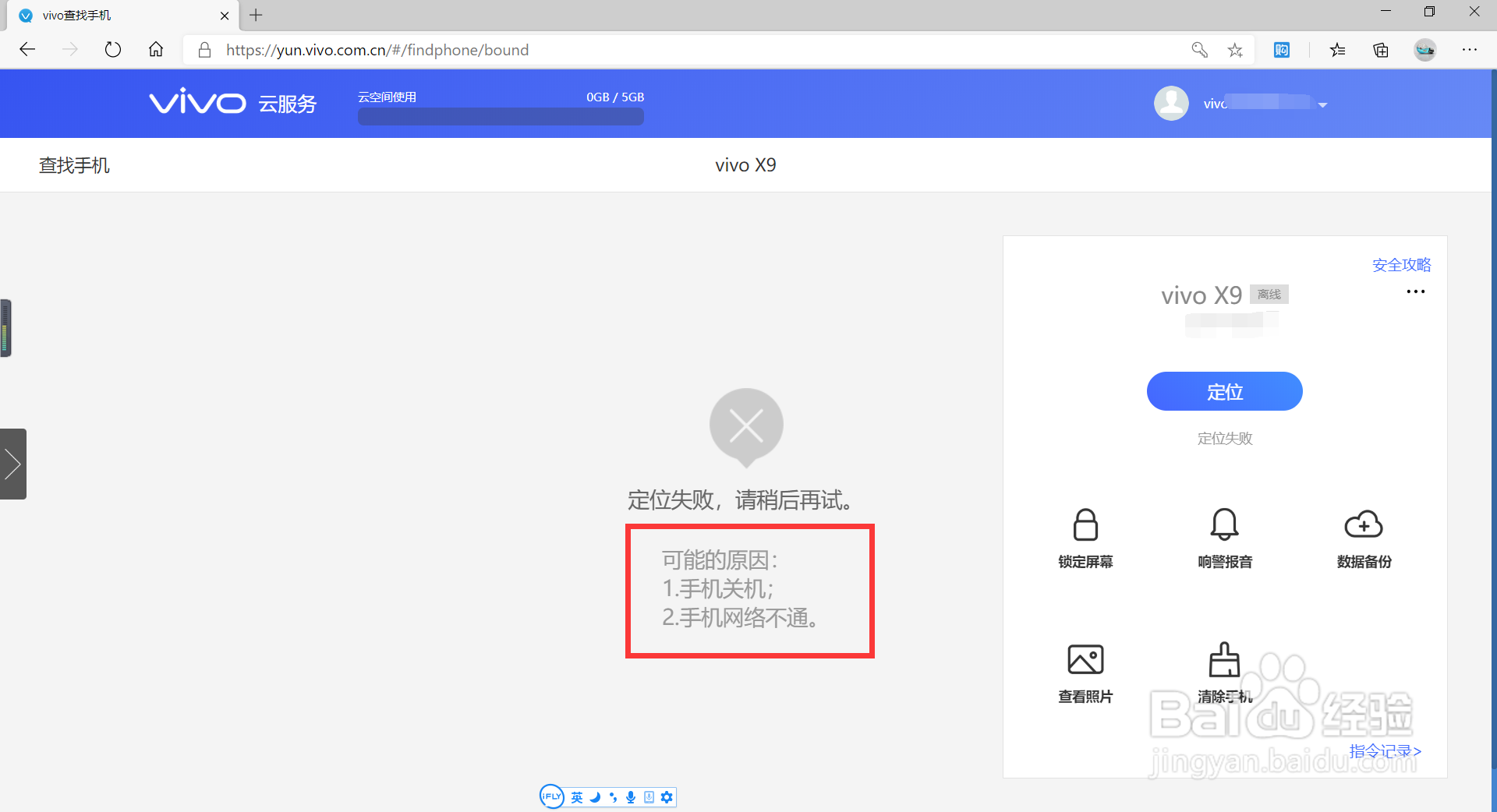Click the 定位失败 status text
The height and width of the screenshot is (812, 1497).
click(1225, 439)
